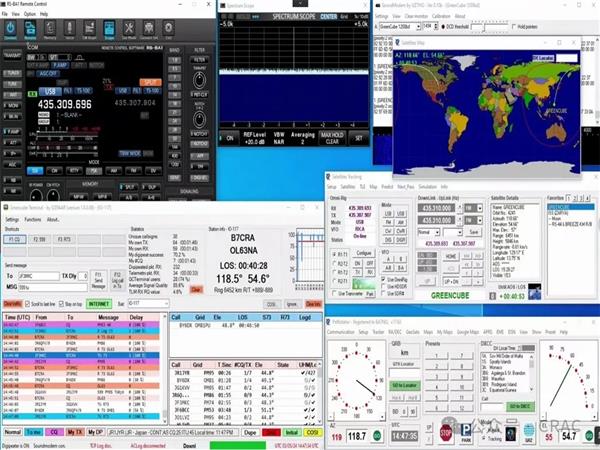
Task: Open the GreenCube 1200bd mode dropdown
Action: (x=398, y=28)
